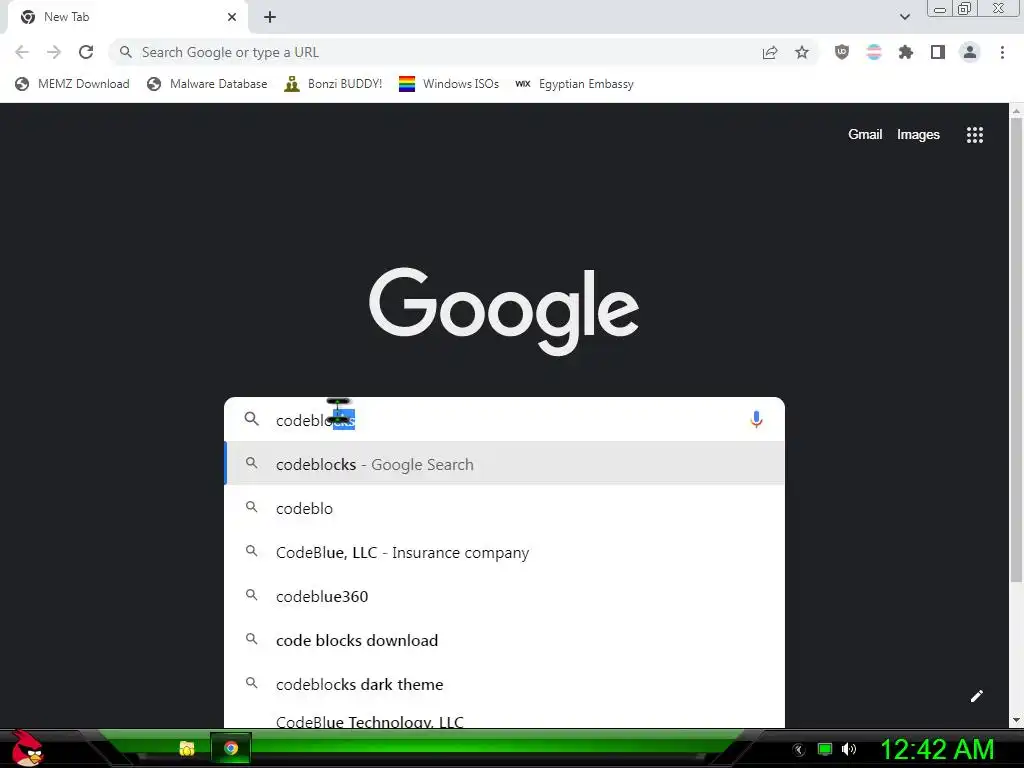Viewport: 1024px width, 768px height.
Task: Open the Extensions puzzle piece menu
Action: tap(906, 52)
